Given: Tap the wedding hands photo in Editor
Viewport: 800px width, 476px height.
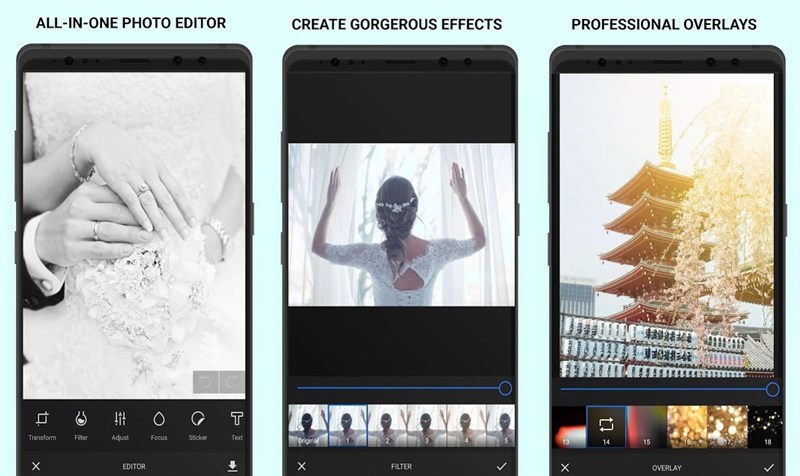Looking at the screenshot, I should click(134, 235).
